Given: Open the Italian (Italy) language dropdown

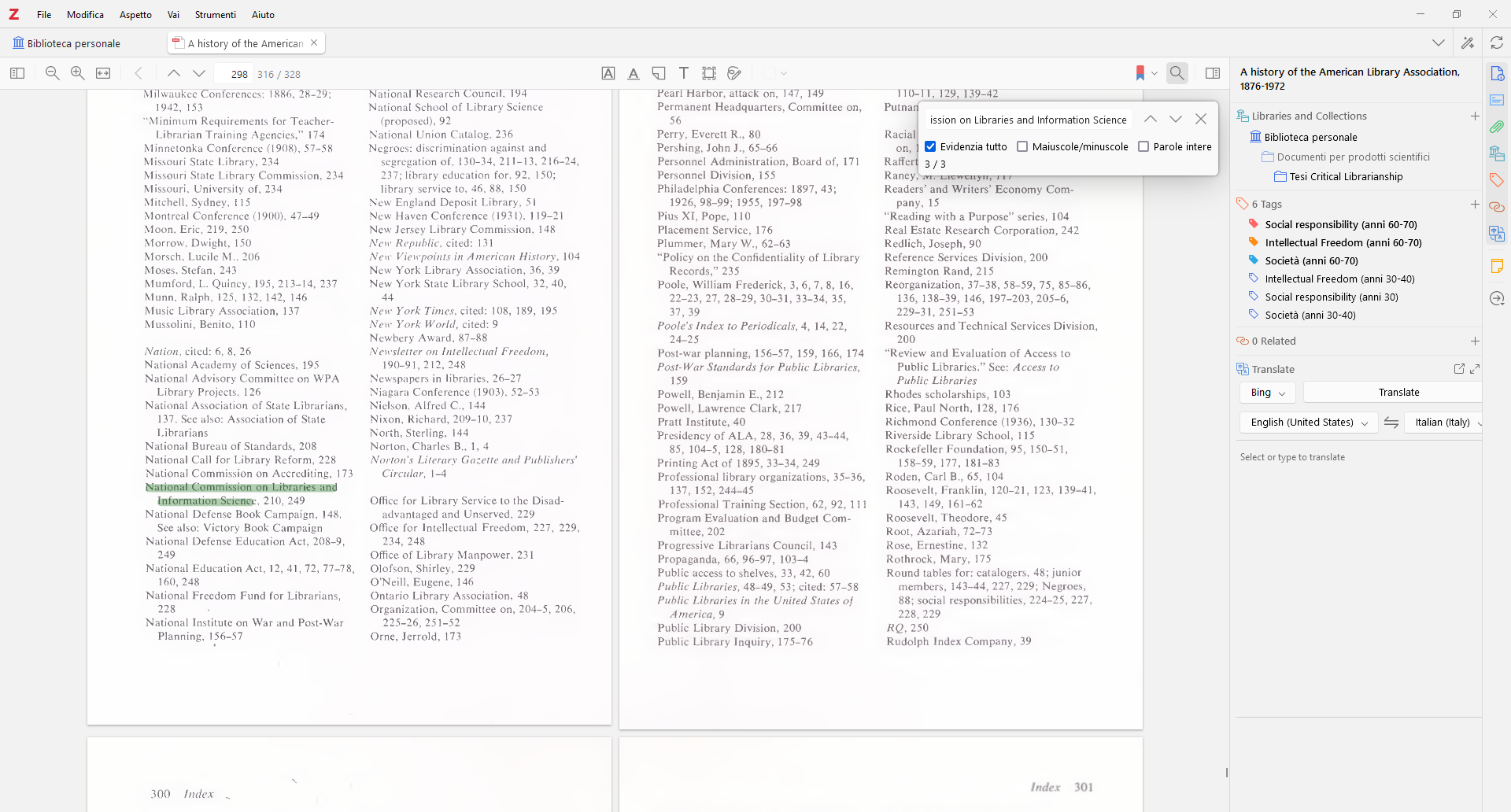Looking at the screenshot, I should 1445,423.
